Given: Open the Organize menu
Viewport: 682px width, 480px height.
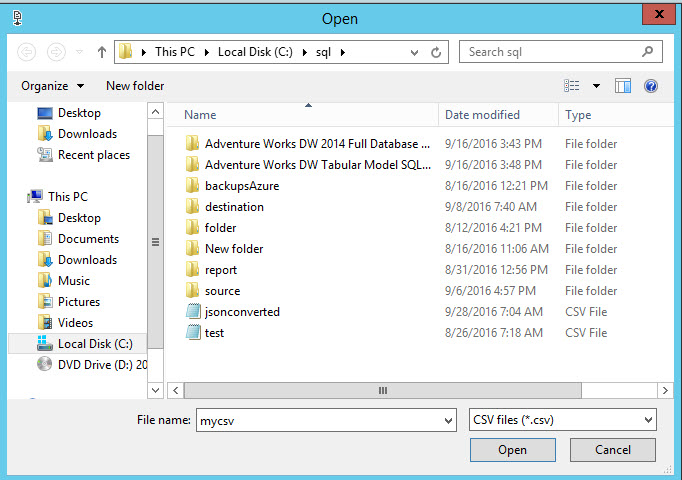Looking at the screenshot, I should 52,86.
